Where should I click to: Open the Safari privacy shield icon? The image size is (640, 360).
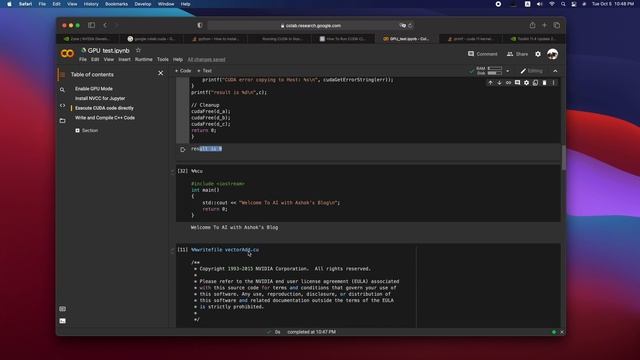coord(200,25)
